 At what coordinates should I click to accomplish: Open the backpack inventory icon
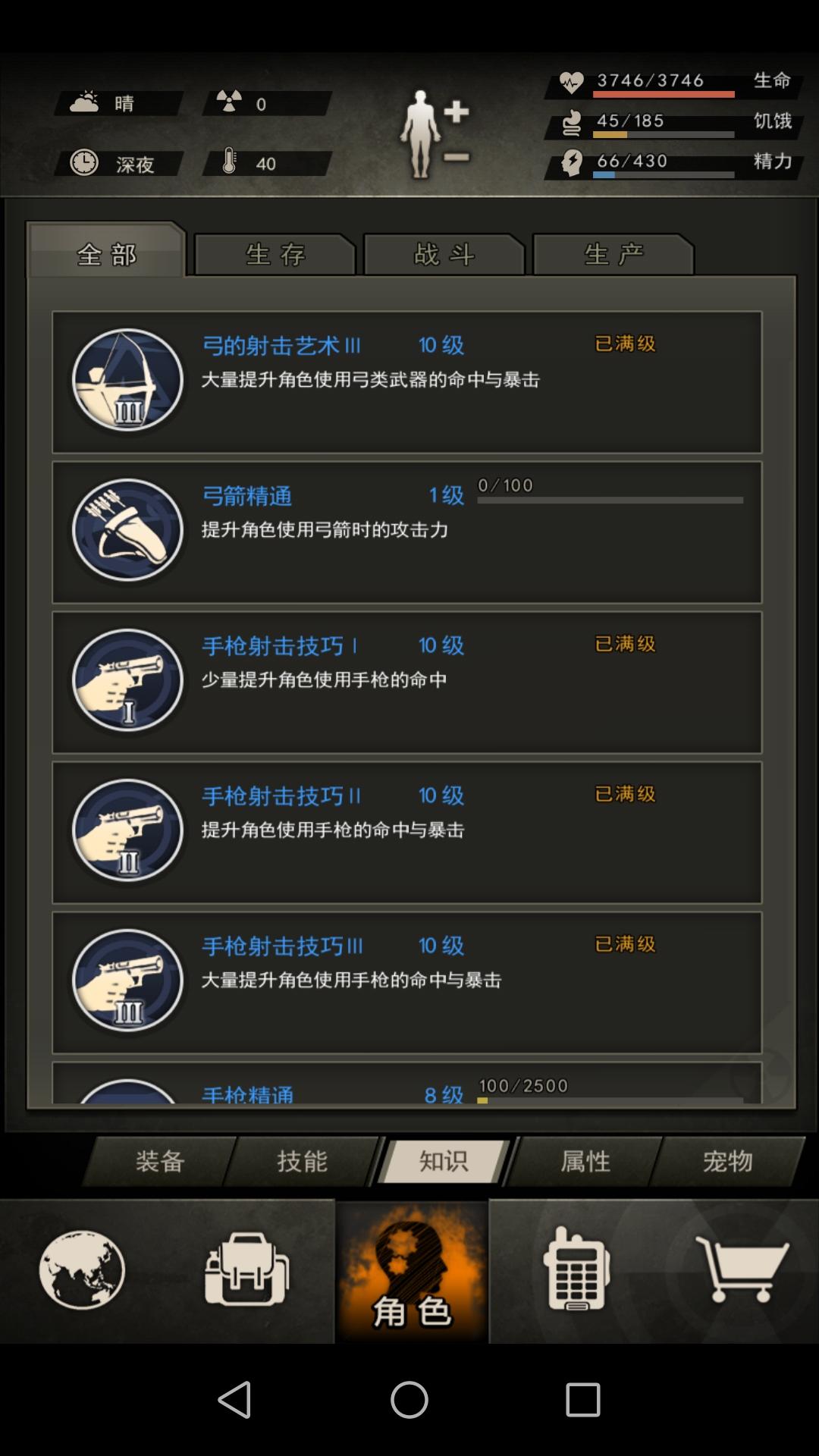[x=246, y=1268]
